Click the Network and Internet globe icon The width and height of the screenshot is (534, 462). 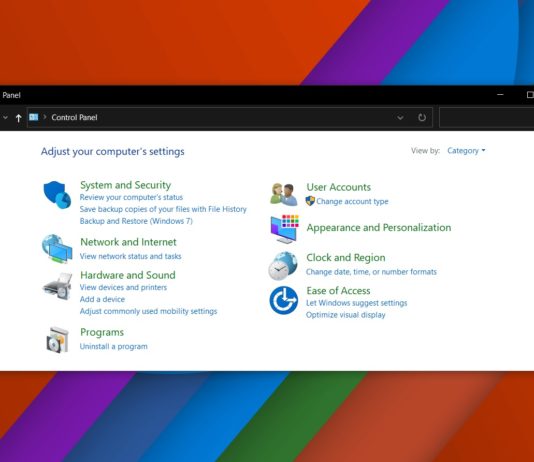coord(57,249)
